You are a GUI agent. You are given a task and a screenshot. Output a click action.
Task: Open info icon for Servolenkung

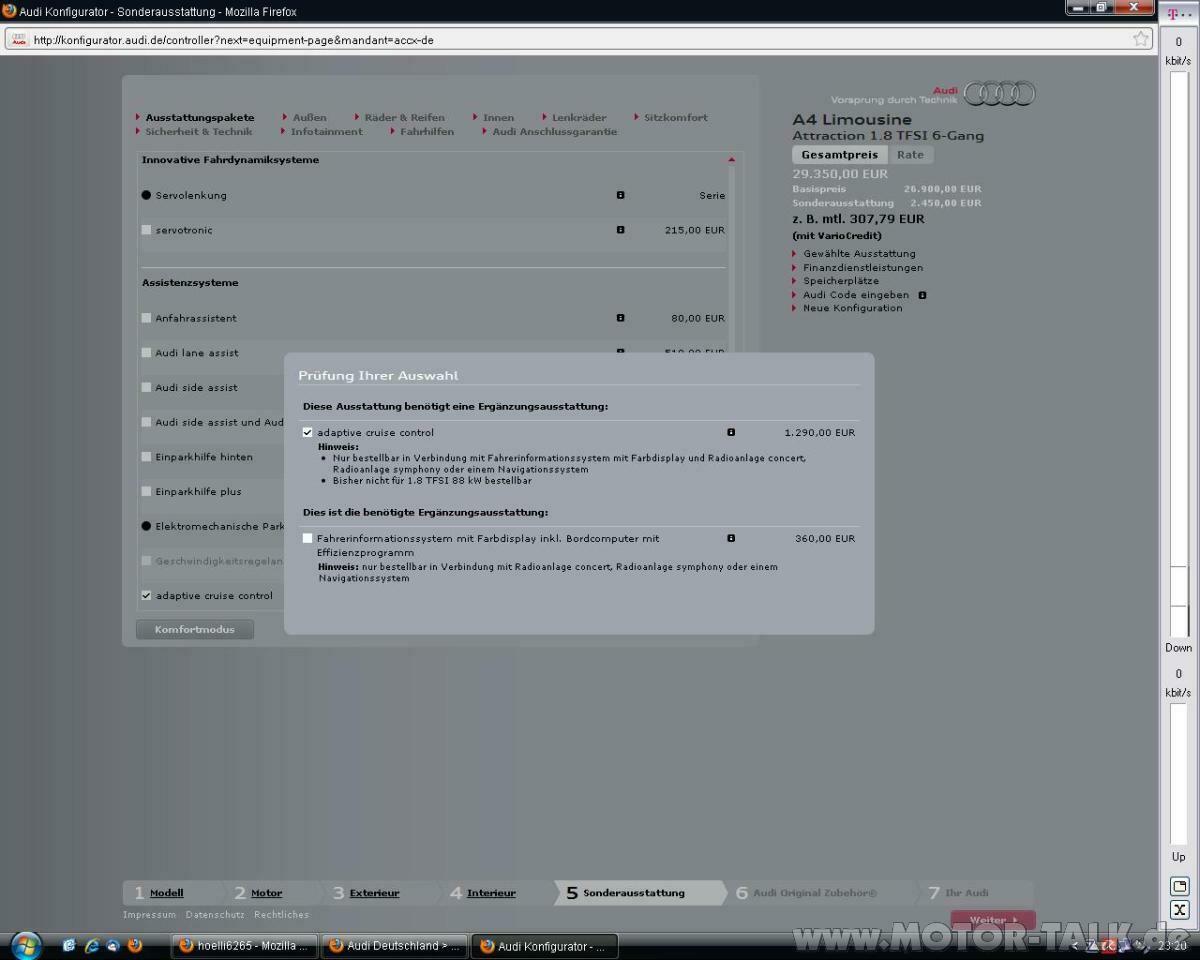[620, 195]
